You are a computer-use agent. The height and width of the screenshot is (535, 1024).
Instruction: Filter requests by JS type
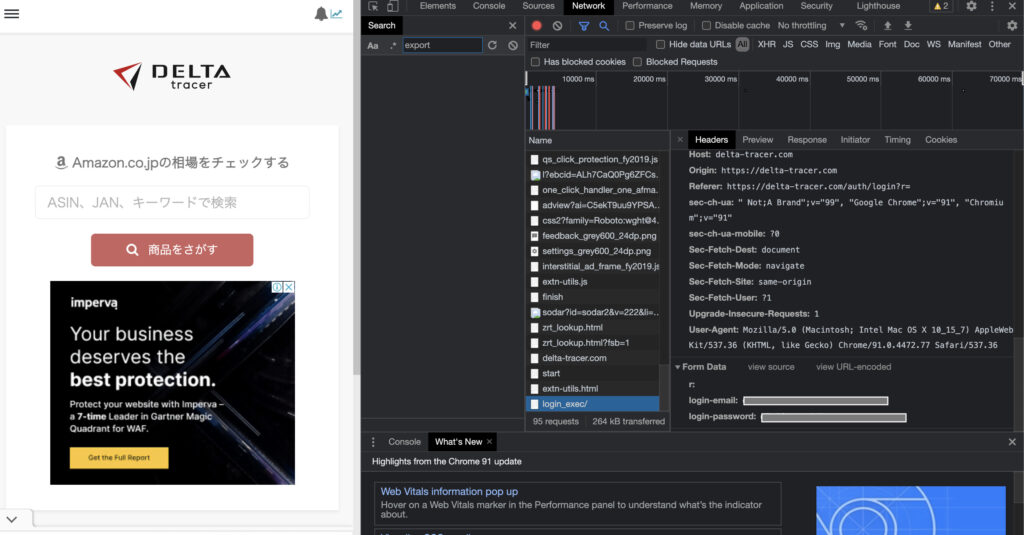click(x=788, y=44)
